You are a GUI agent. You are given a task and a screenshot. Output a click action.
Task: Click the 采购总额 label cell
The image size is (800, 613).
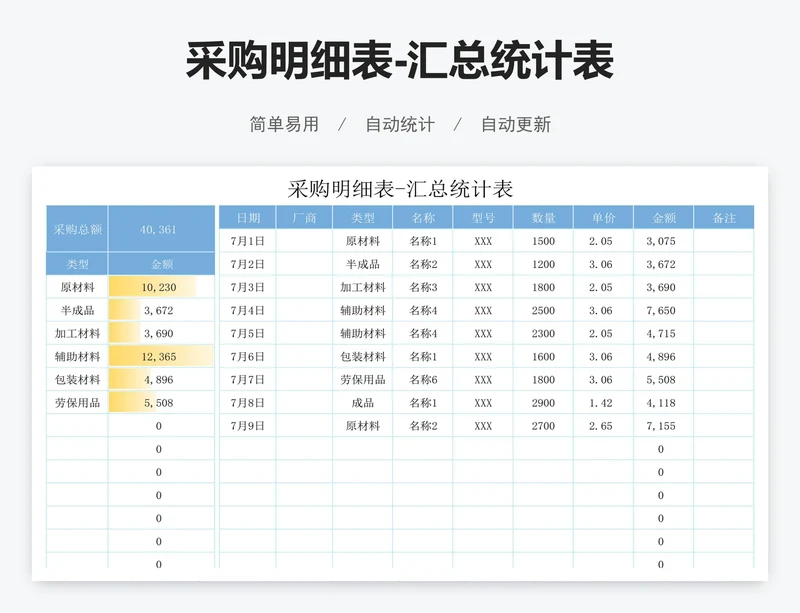tap(77, 229)
